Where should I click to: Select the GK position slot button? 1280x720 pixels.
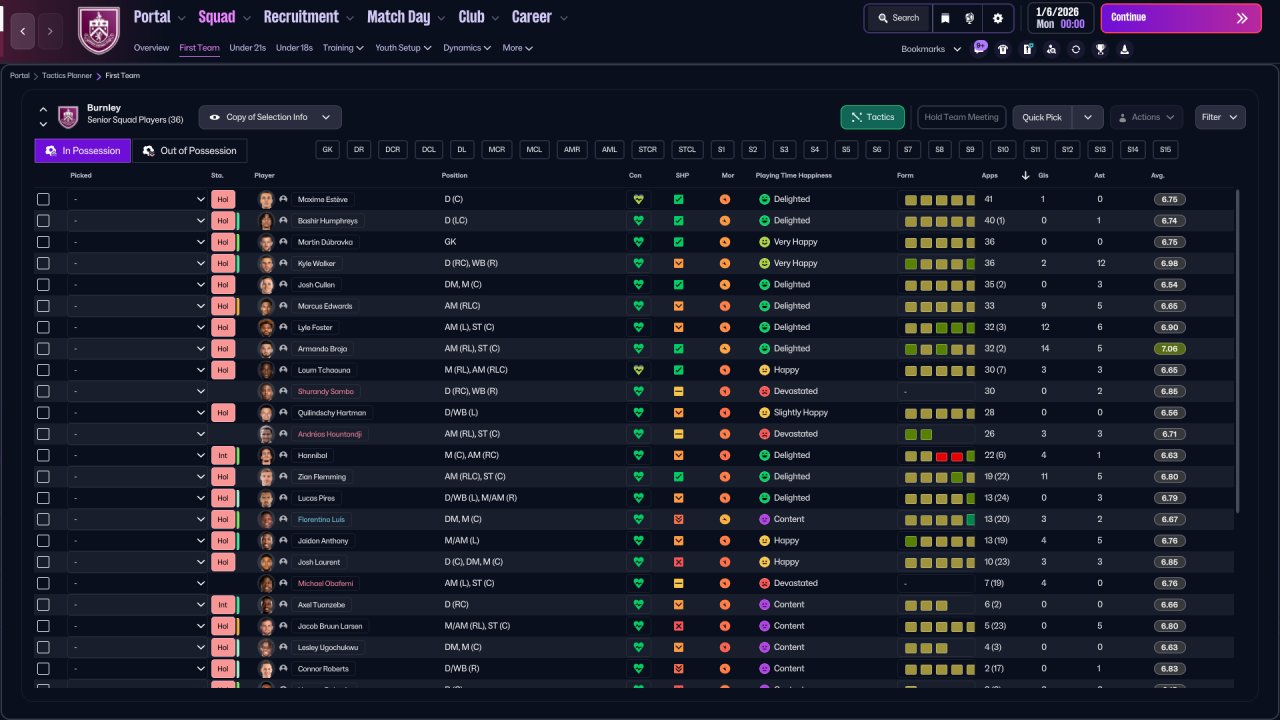click(326, 150)
